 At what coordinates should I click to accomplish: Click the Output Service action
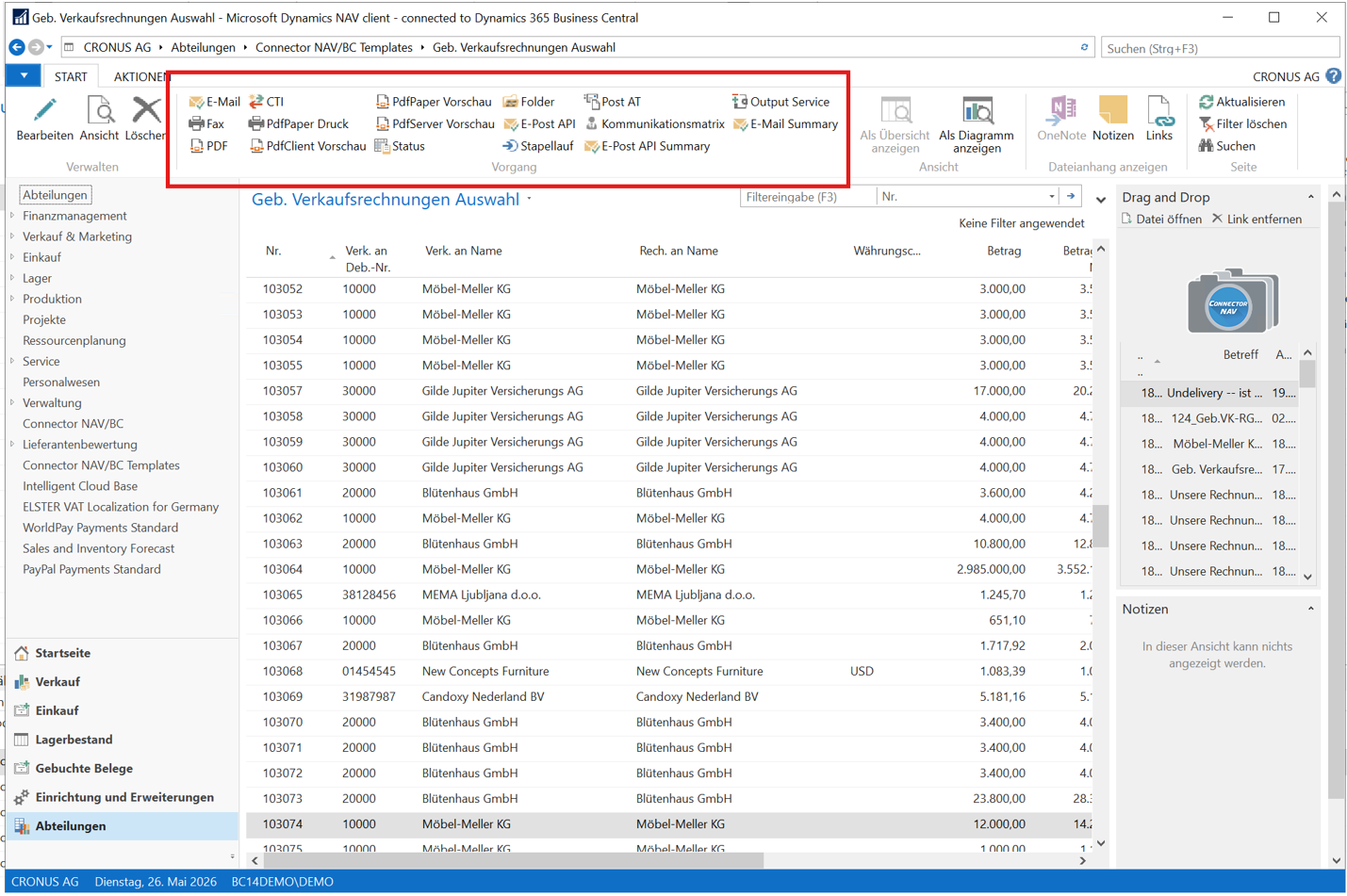click(x=781, y=102)
